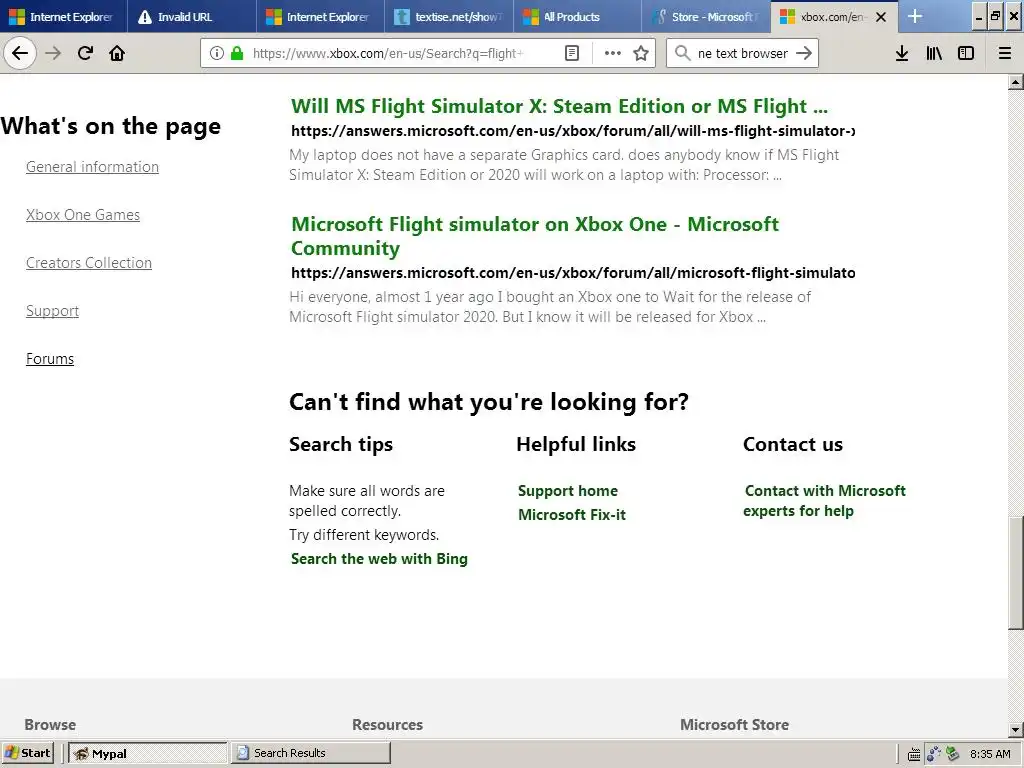Open the browser hamburger menu
This screenshot has width=1024, height=768.
pos(1004,54)
